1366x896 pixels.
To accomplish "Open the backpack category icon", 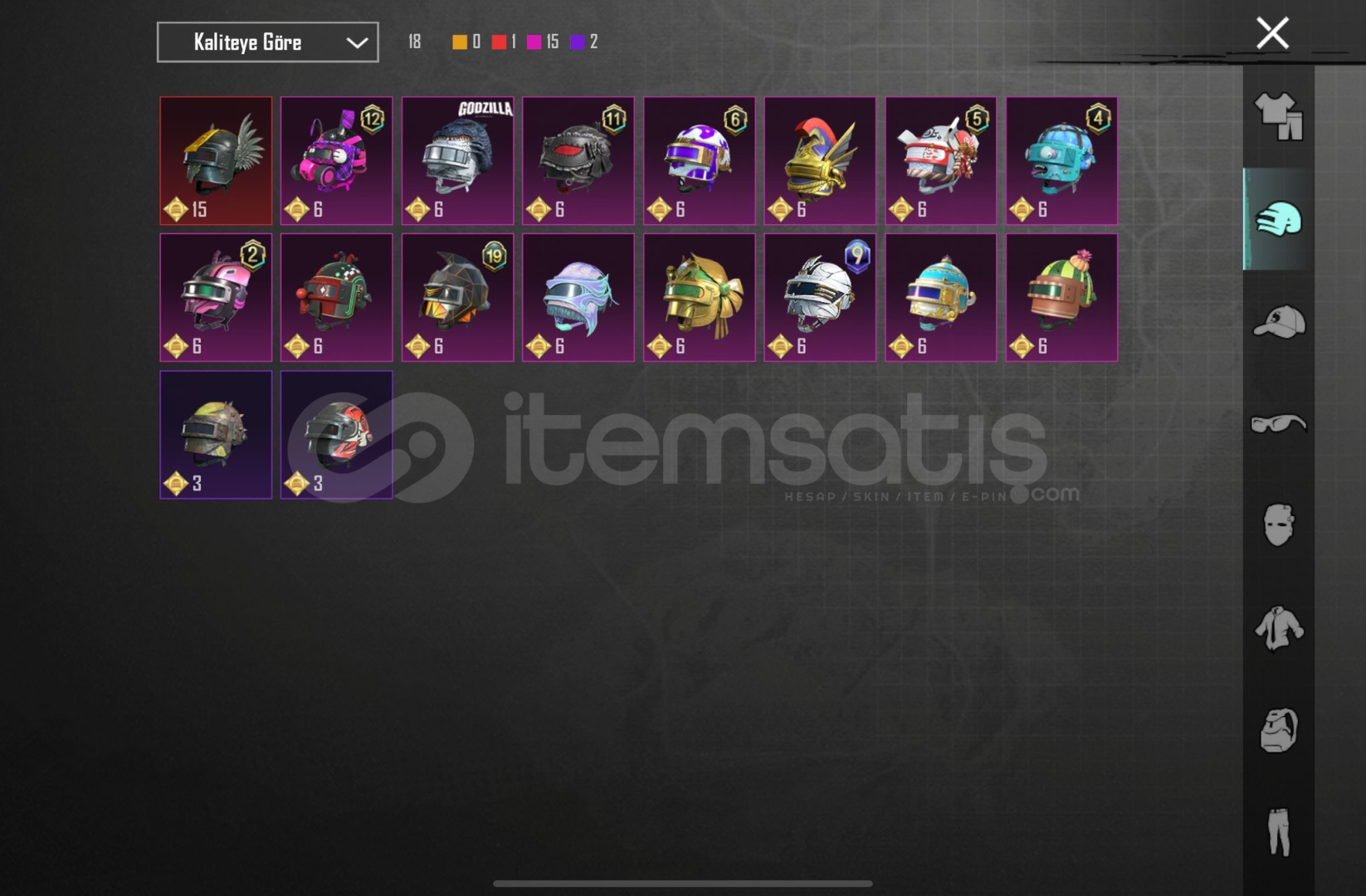I will (x=1279, y=730).
